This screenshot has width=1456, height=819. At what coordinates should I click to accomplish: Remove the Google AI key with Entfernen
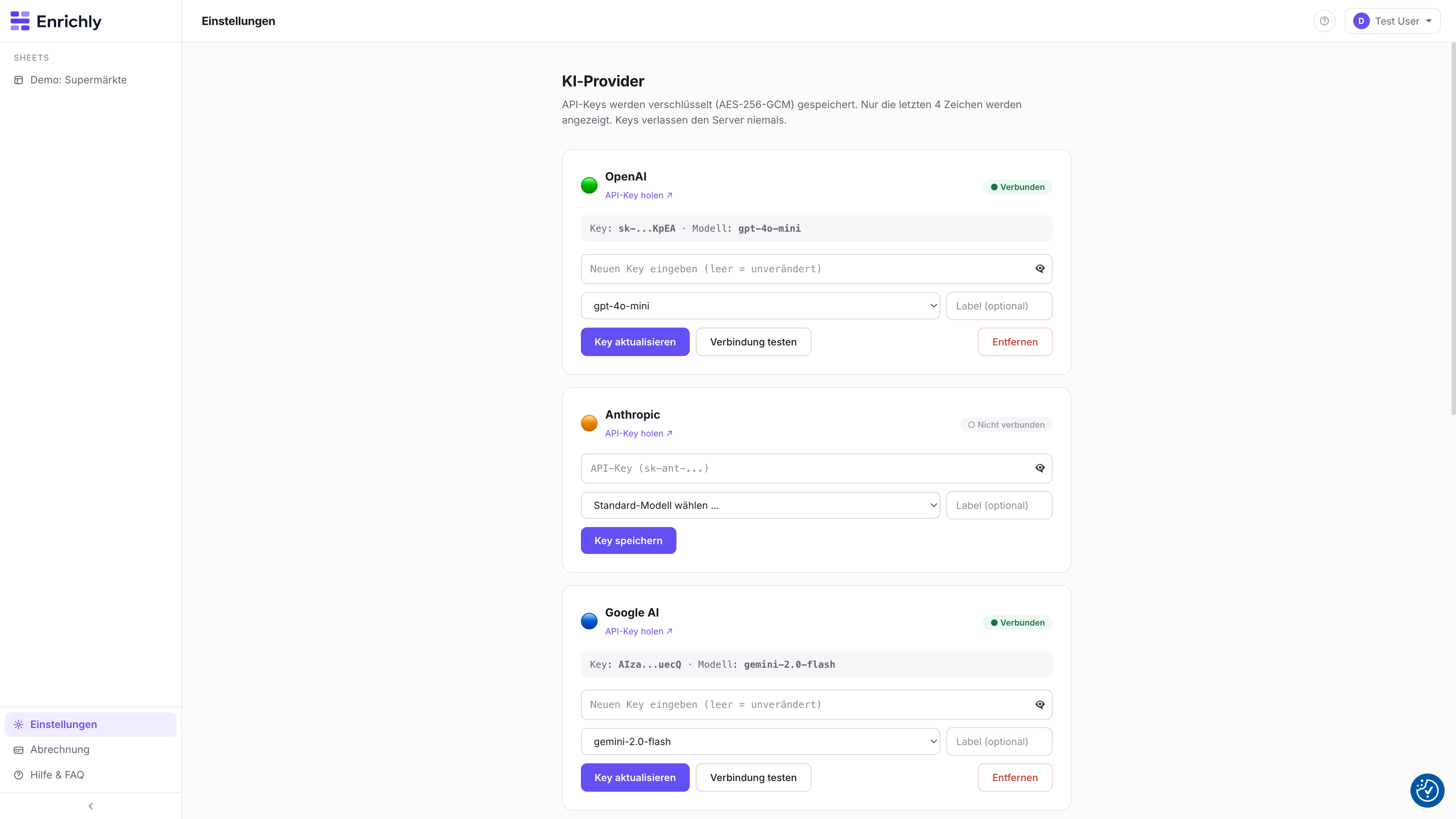click(x=1015, y=778)
